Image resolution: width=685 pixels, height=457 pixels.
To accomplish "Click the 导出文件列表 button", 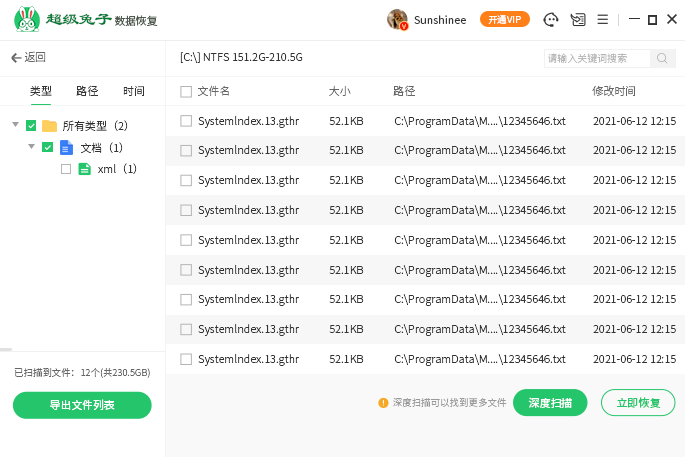I will (x=82, y=405).
